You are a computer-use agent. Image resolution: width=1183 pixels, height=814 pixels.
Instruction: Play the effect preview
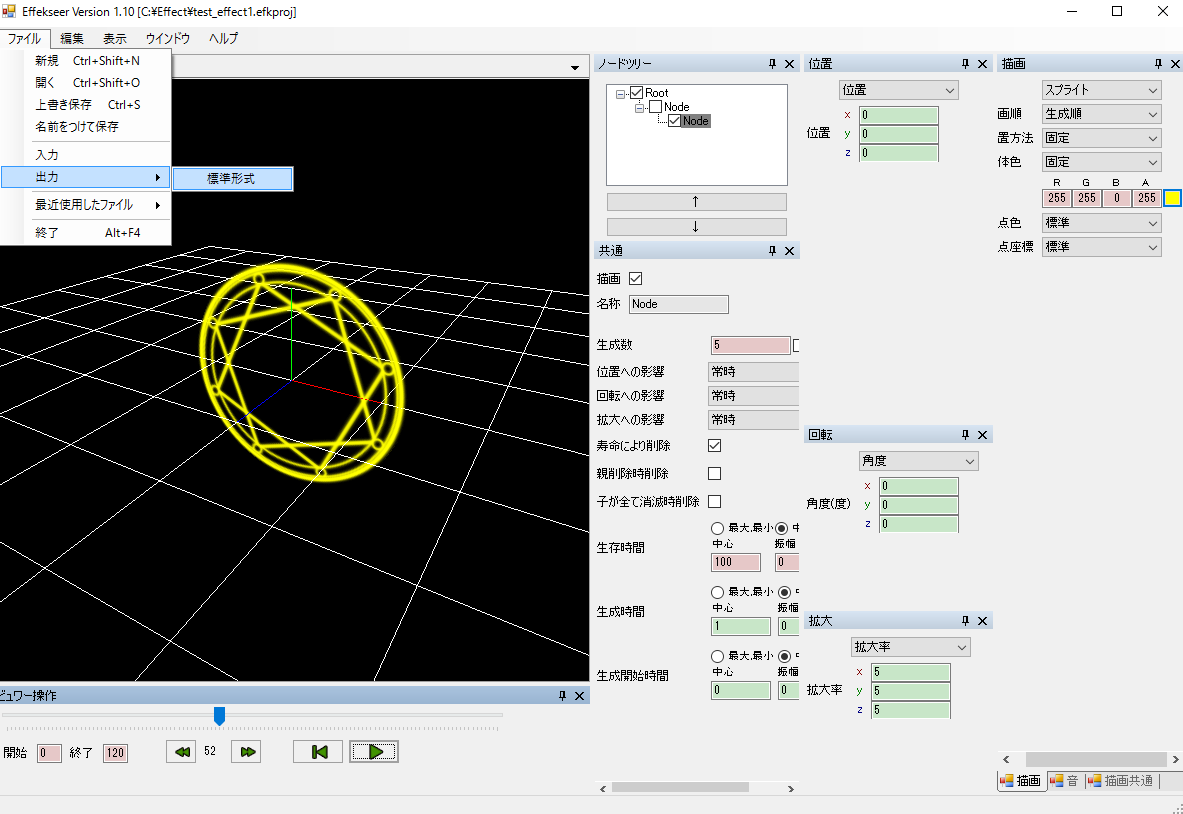tap(373, 751)
